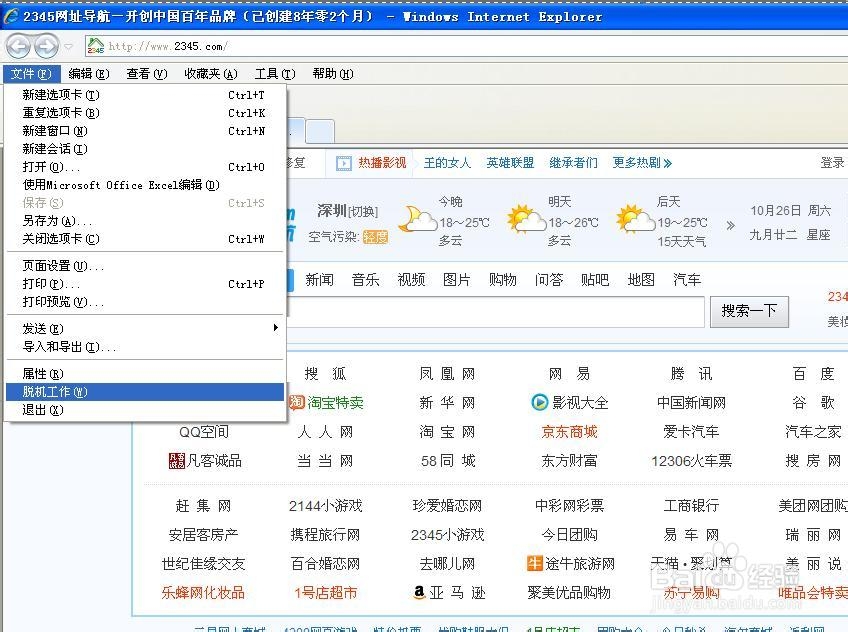Open the 帮助(H) menu
848x632 pixels.
333,74
